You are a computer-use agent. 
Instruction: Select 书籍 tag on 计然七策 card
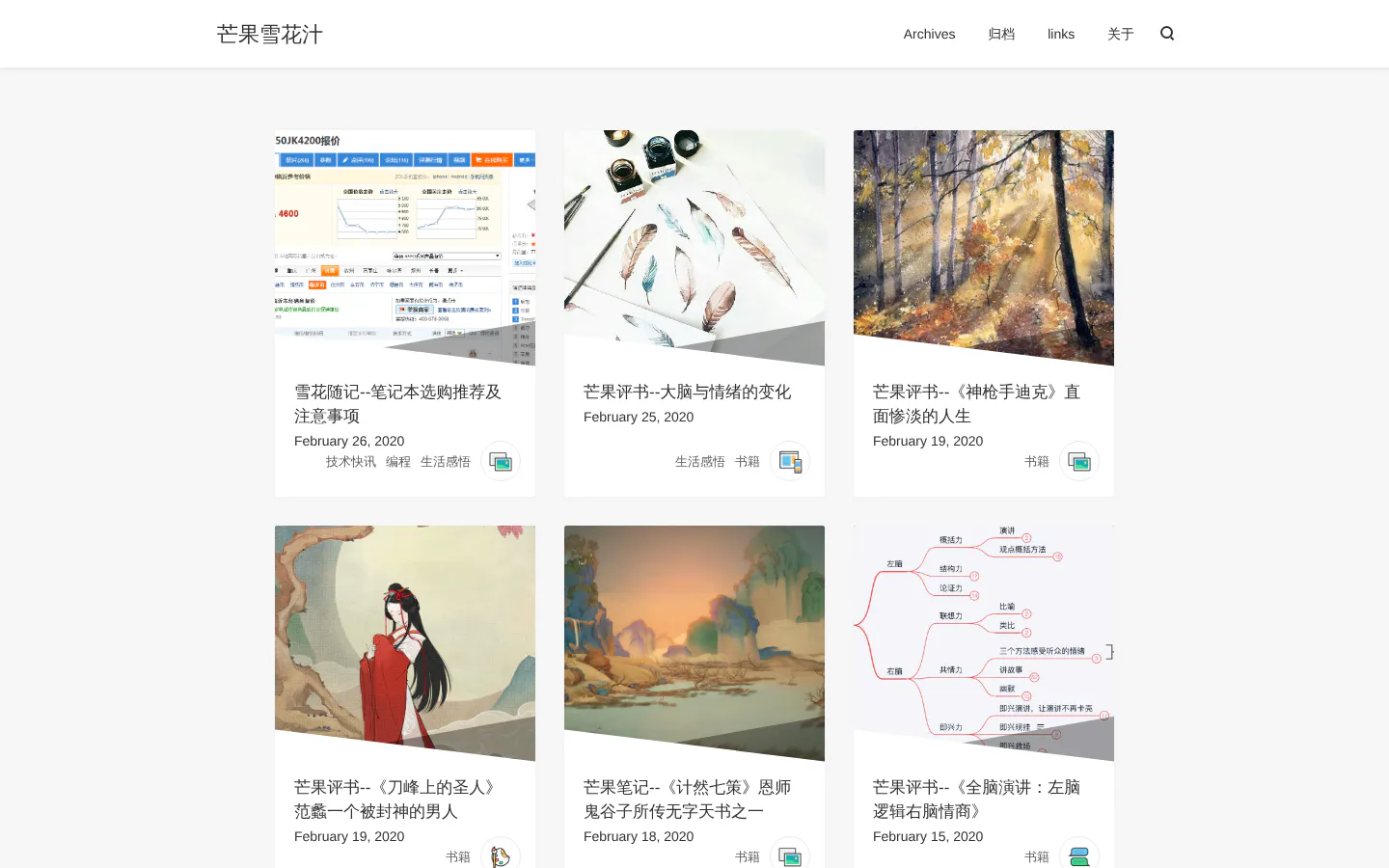click(748, 856)
